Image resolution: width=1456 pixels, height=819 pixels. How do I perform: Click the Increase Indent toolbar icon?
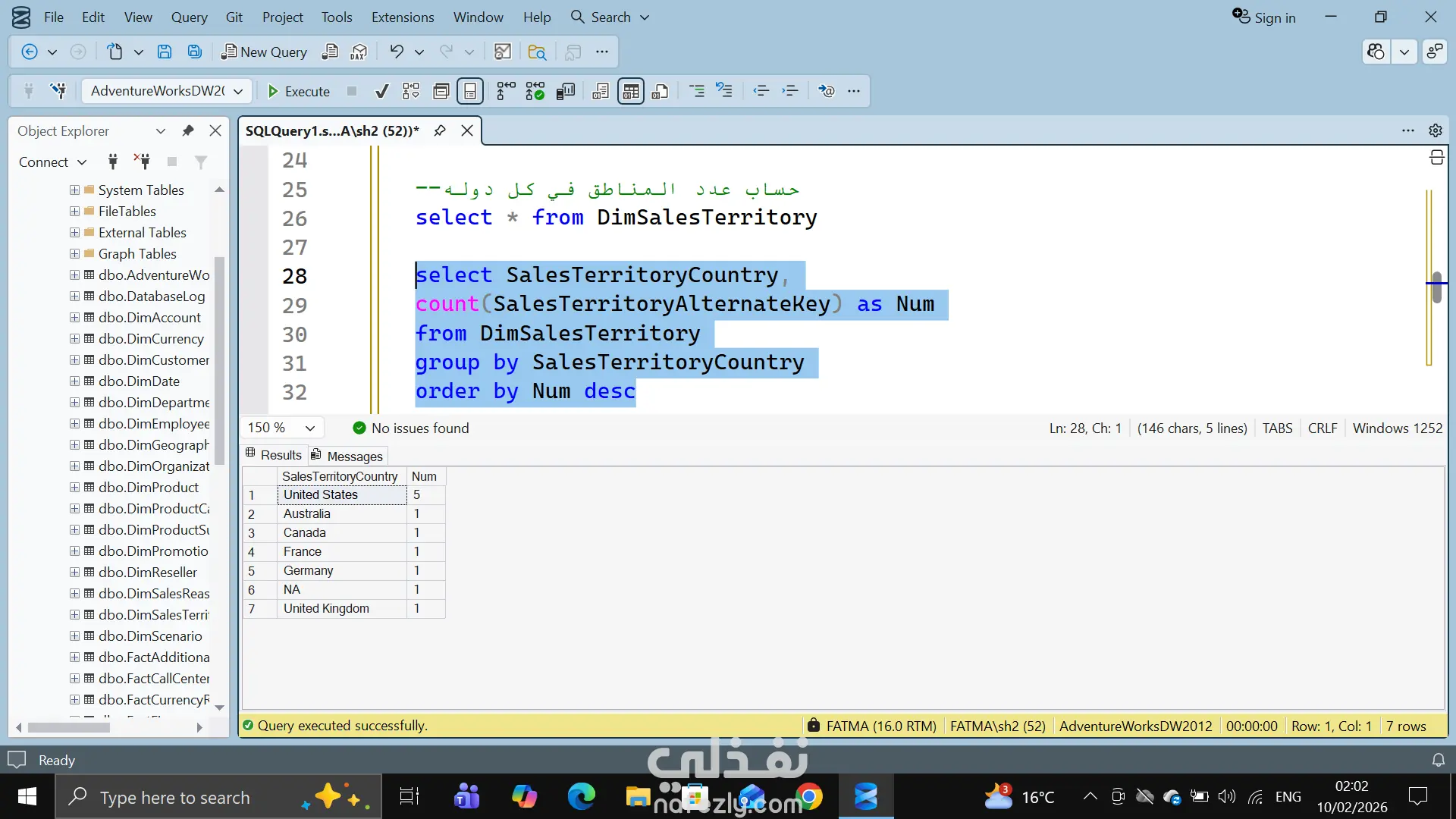(x=790, y=91)
